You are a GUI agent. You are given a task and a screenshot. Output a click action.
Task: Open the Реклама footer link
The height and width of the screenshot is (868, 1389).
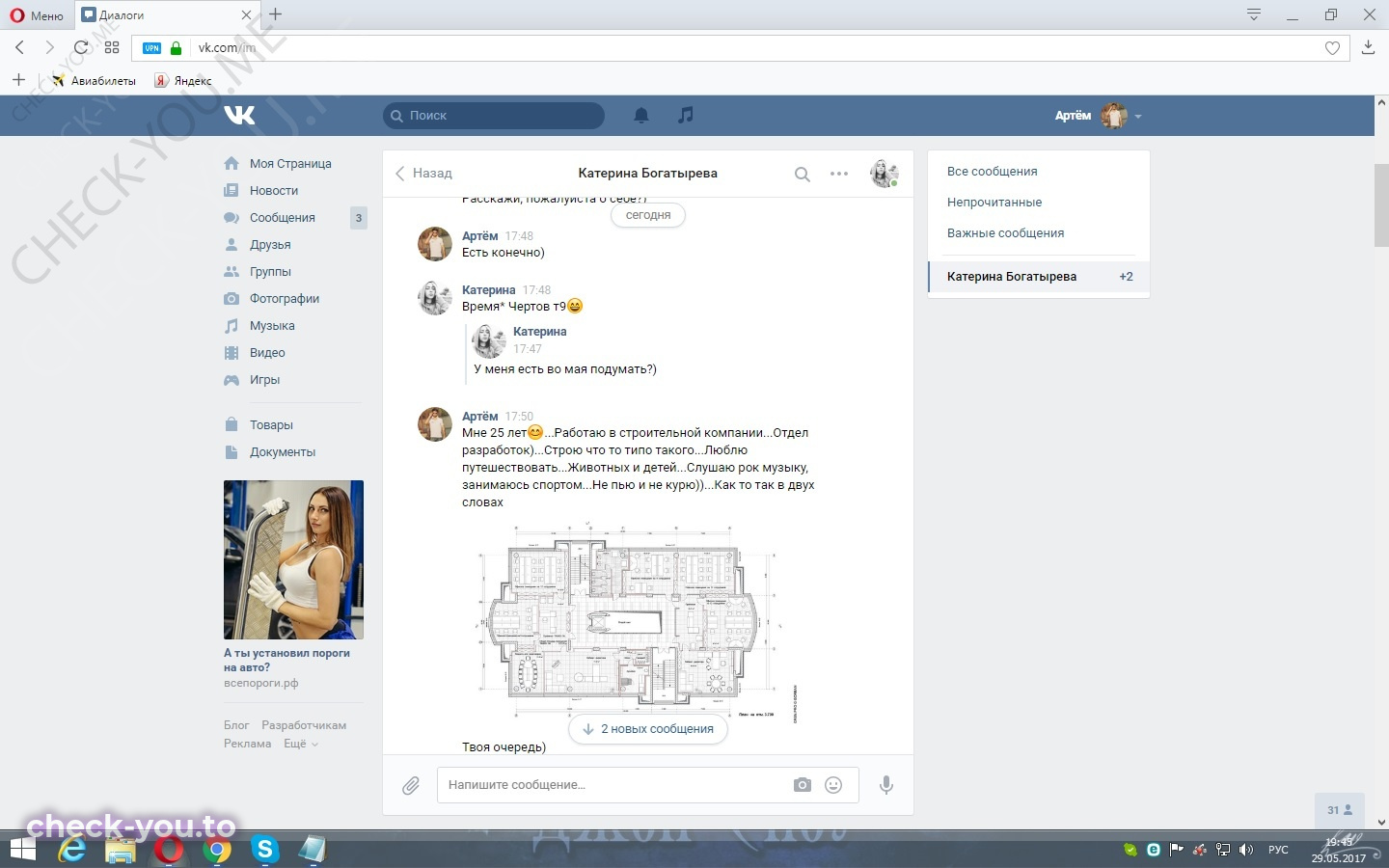pyautogui.click(x=248, y=744)
